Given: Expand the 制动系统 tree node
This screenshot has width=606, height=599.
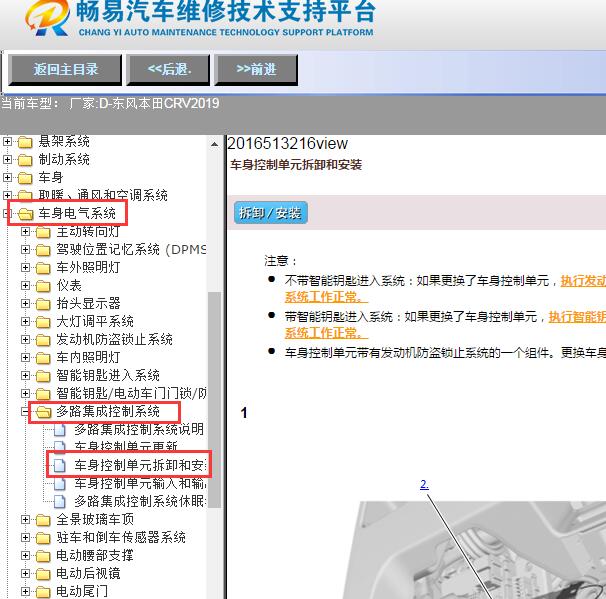Looking at the screenshot, I should click(x=7, y=159).
